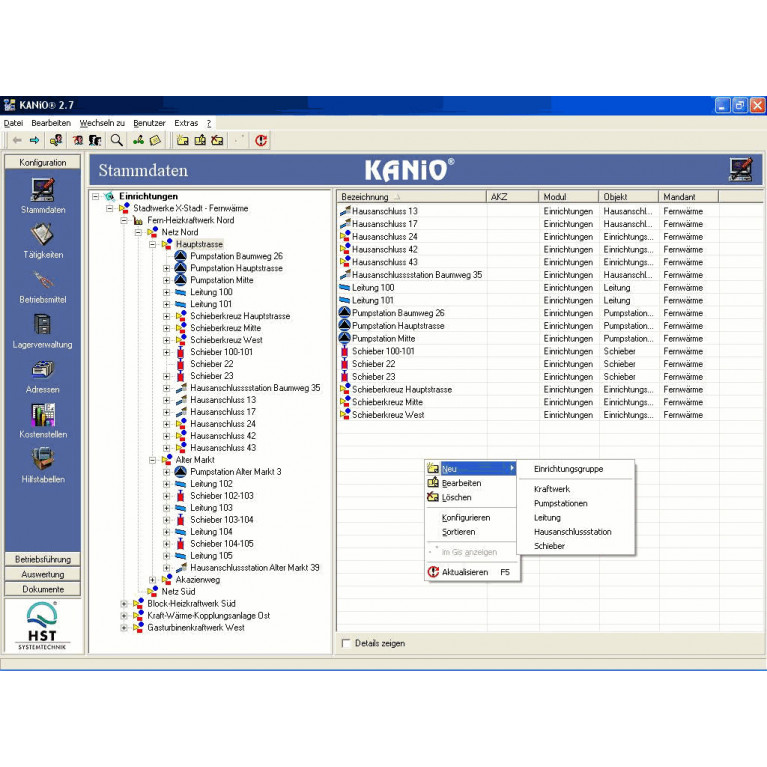
Task: Click the forward arrow toolbar icon
Action: 34,141
